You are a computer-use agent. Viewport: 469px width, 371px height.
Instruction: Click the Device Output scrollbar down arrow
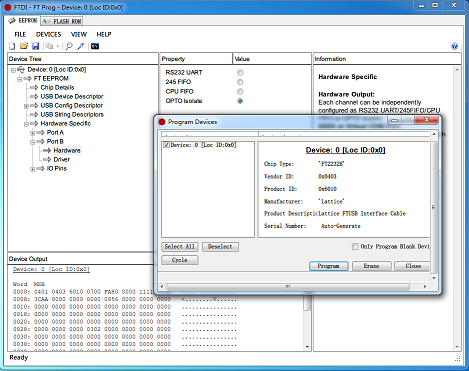(307, 347)
